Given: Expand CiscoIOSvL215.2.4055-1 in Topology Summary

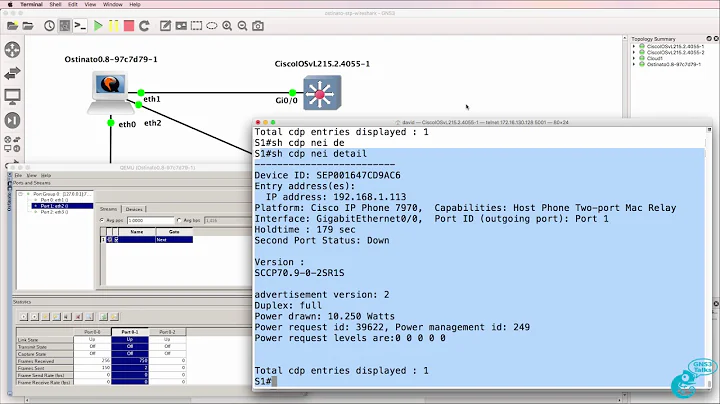Looking at the screenshot, I should [634, 46].
